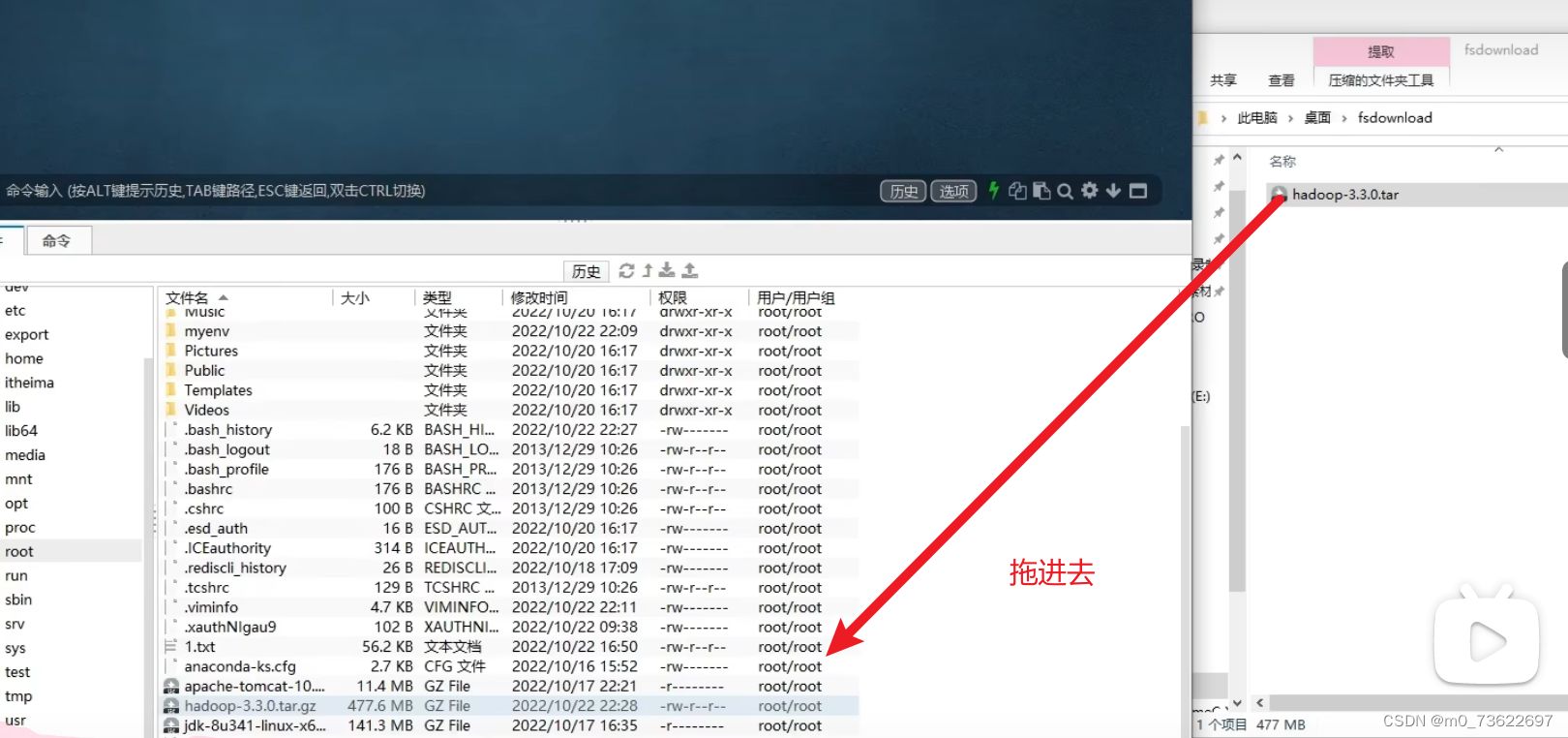Click the Explorer sidebar scroll-down arrow

coord(1237,703)
